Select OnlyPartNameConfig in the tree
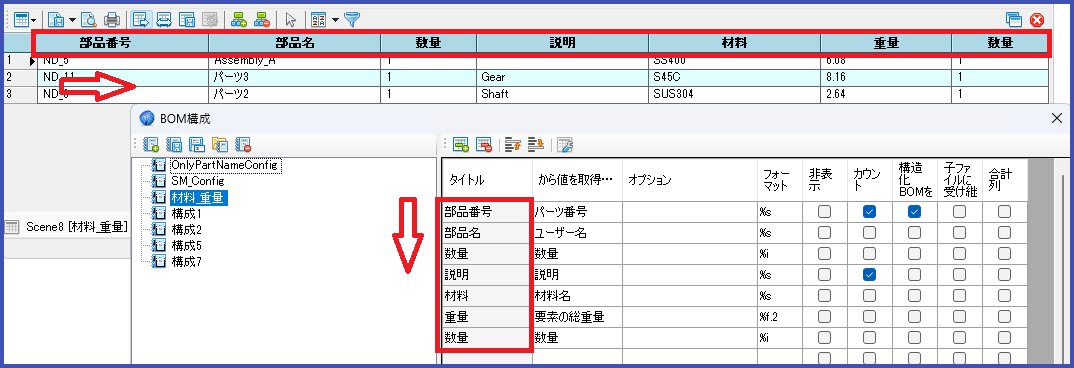This screenshot has width=1074, height=368. click(225, 165)
